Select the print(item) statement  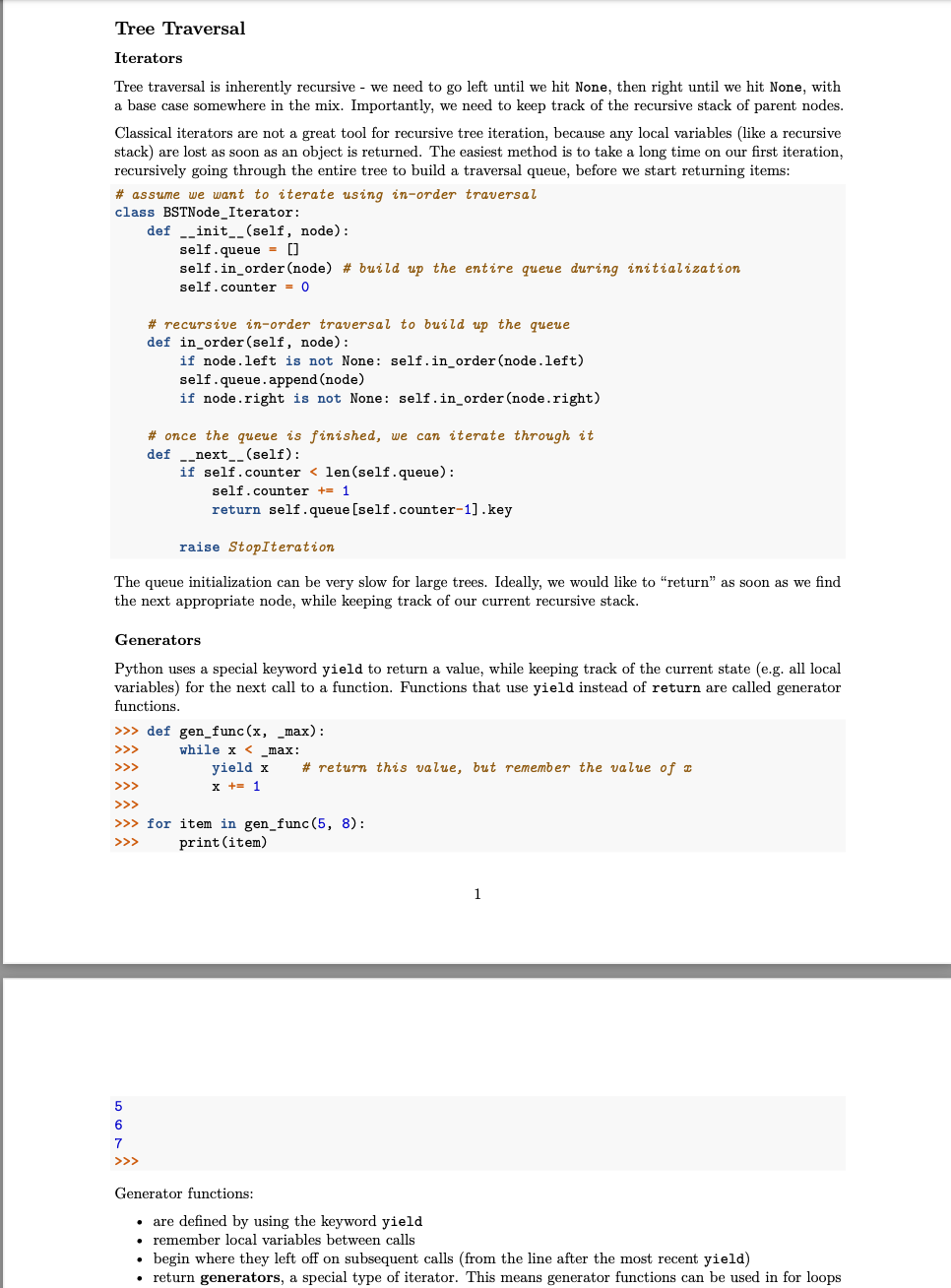[223, 842]
